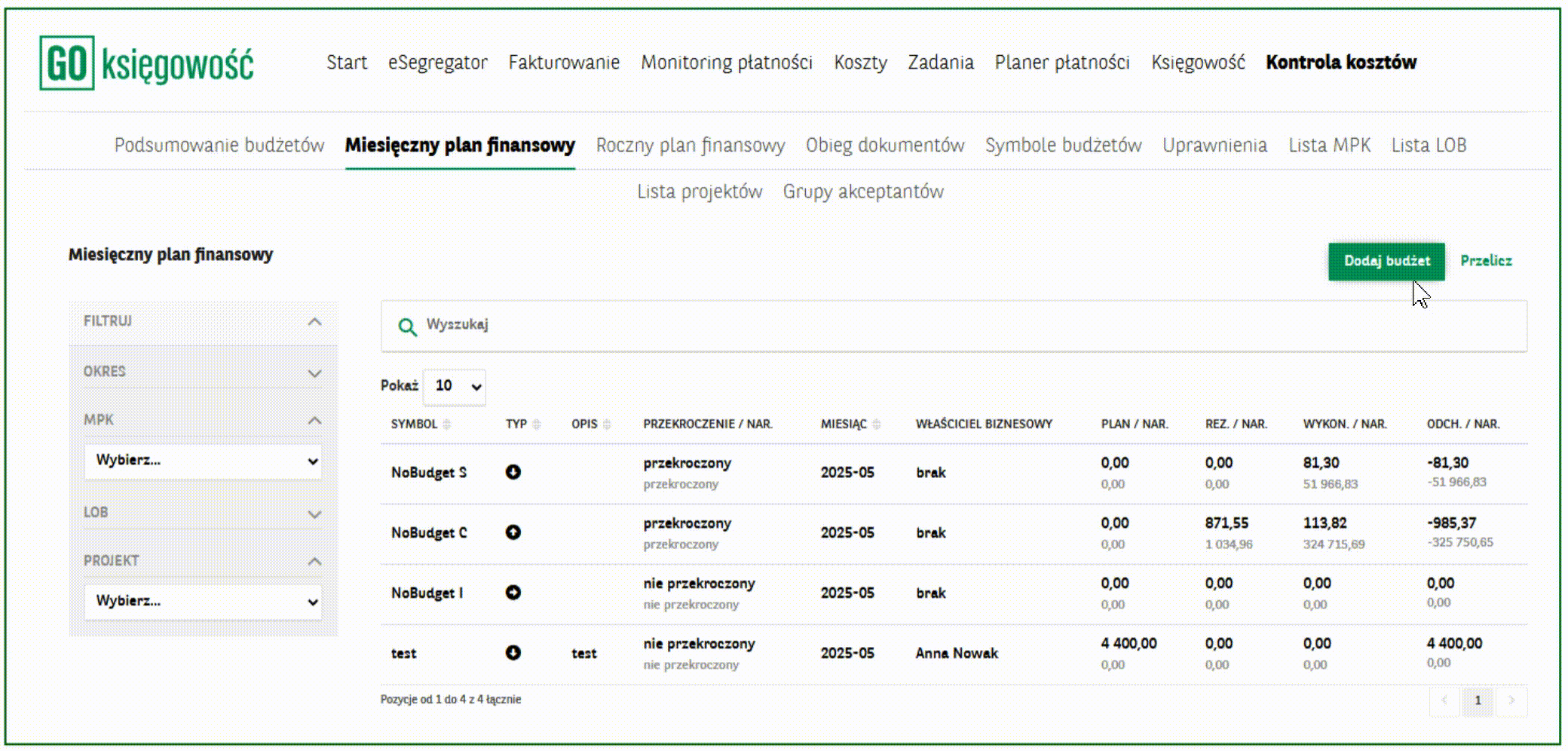Click ODCH. / NAR. column header

1463,425
